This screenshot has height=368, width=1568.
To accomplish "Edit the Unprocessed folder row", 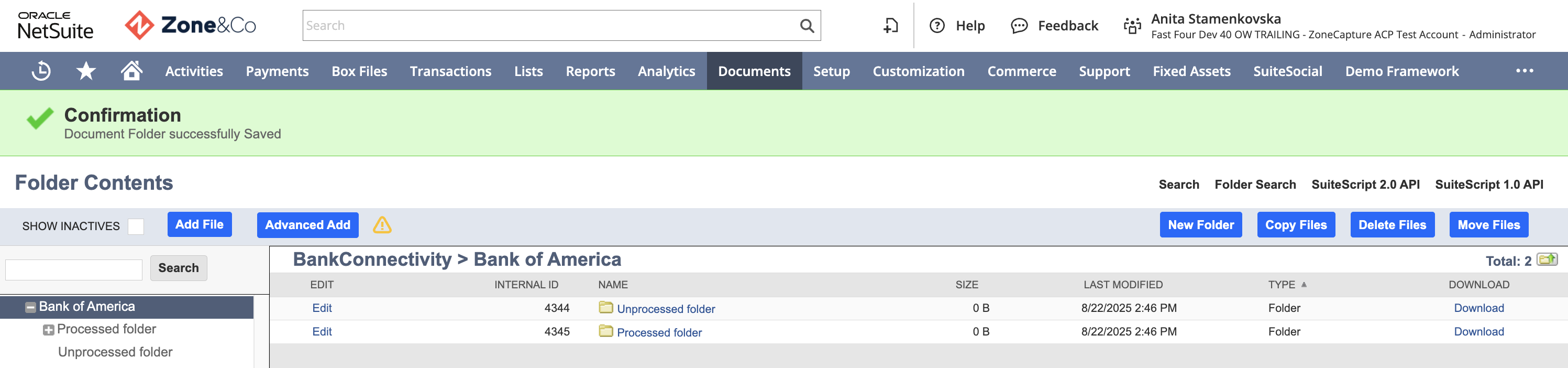I will (322, 308).
